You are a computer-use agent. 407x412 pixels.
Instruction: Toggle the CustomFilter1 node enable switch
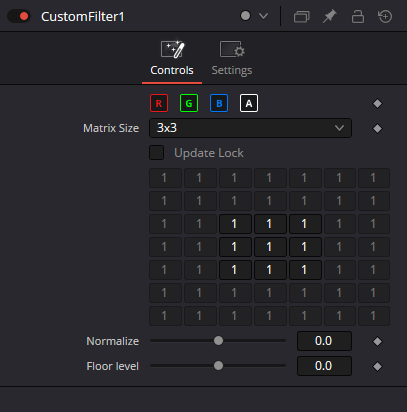click(19, 16)
